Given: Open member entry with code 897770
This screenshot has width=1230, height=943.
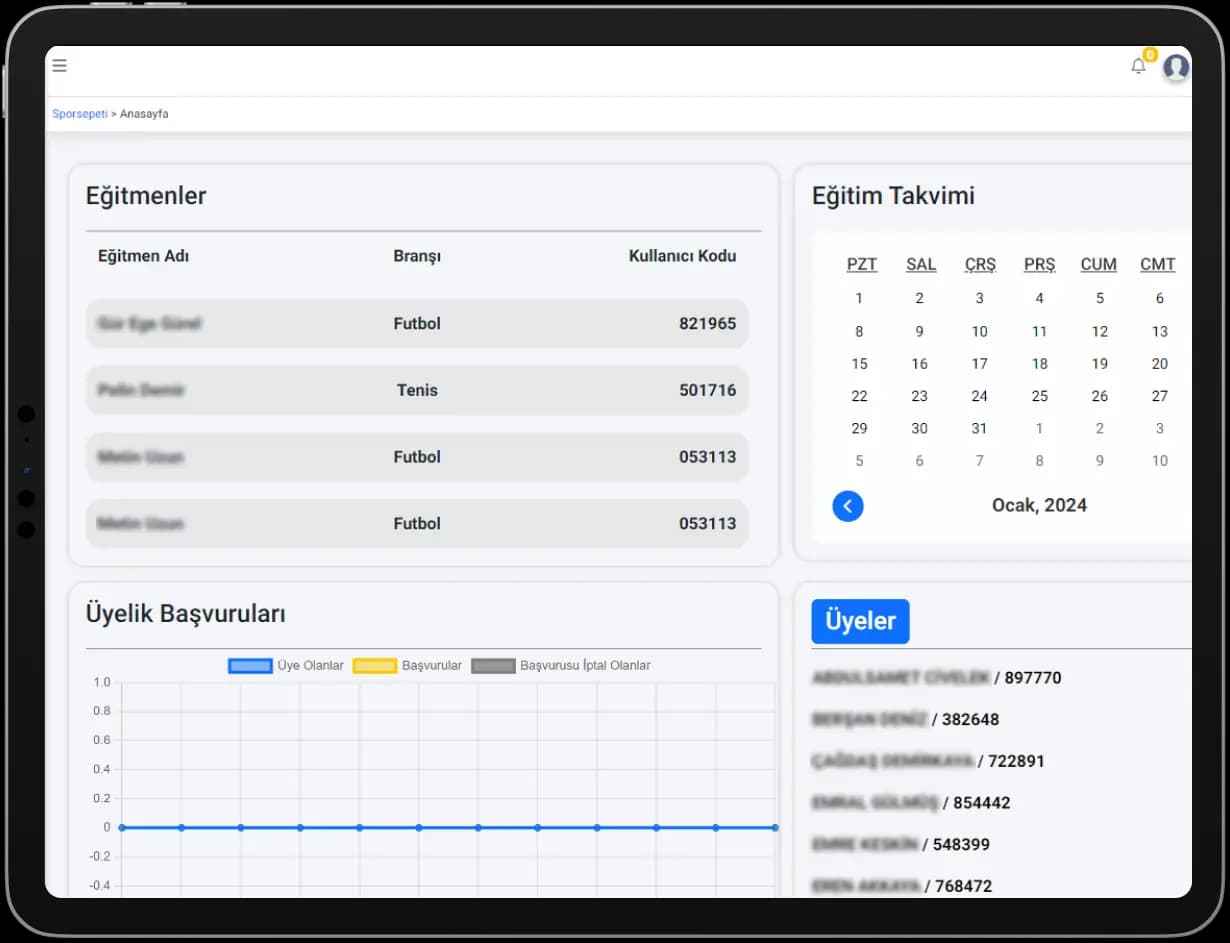Looking at the screenshot, I should pyautogui.click(x=937, y=678).
